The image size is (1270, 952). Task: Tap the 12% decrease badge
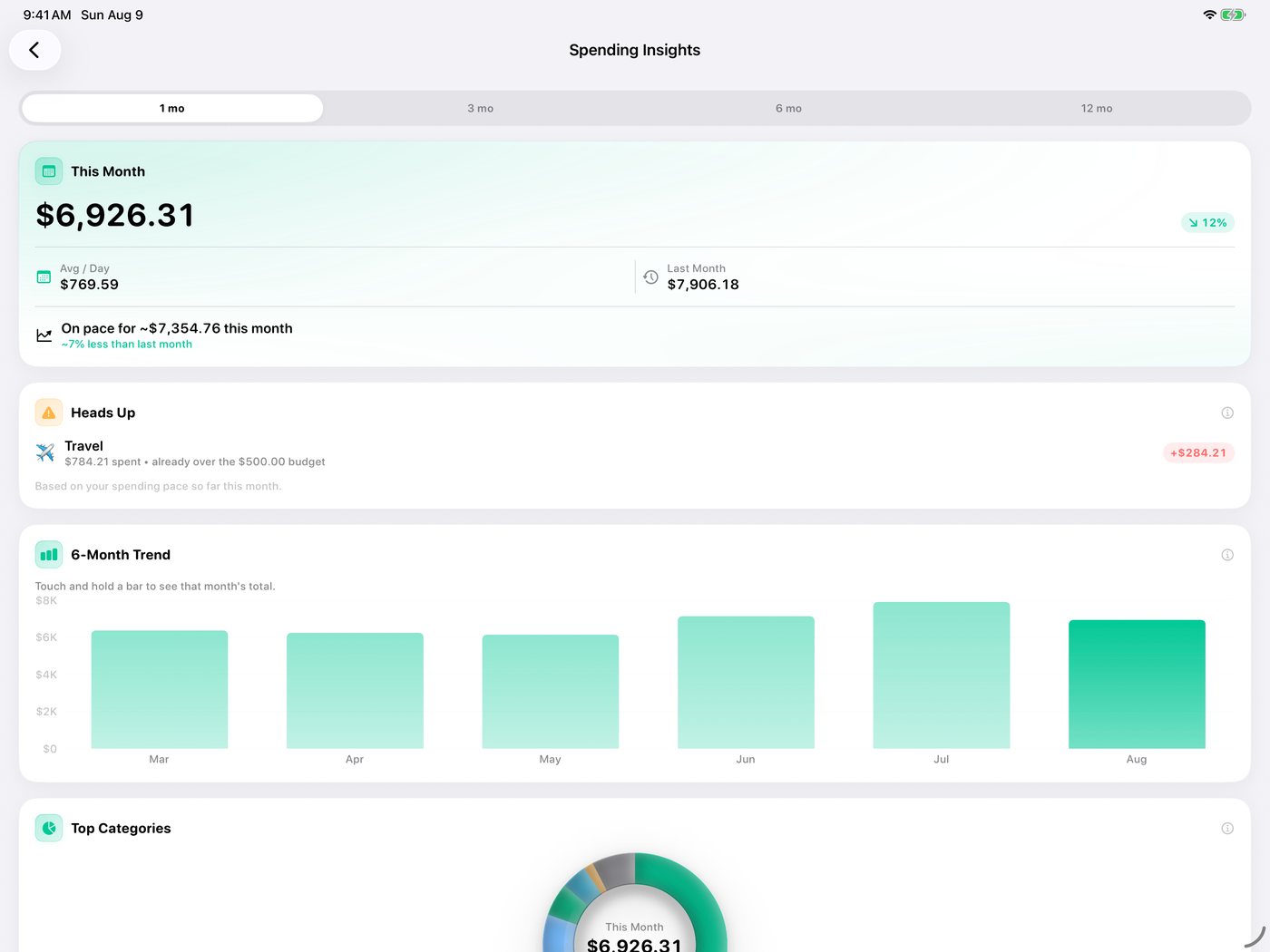click(1207, 222)
